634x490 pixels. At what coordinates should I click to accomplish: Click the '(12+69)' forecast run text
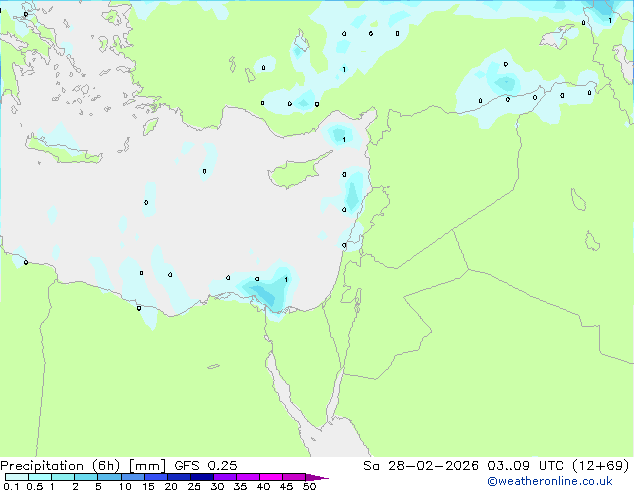point(600,466)
